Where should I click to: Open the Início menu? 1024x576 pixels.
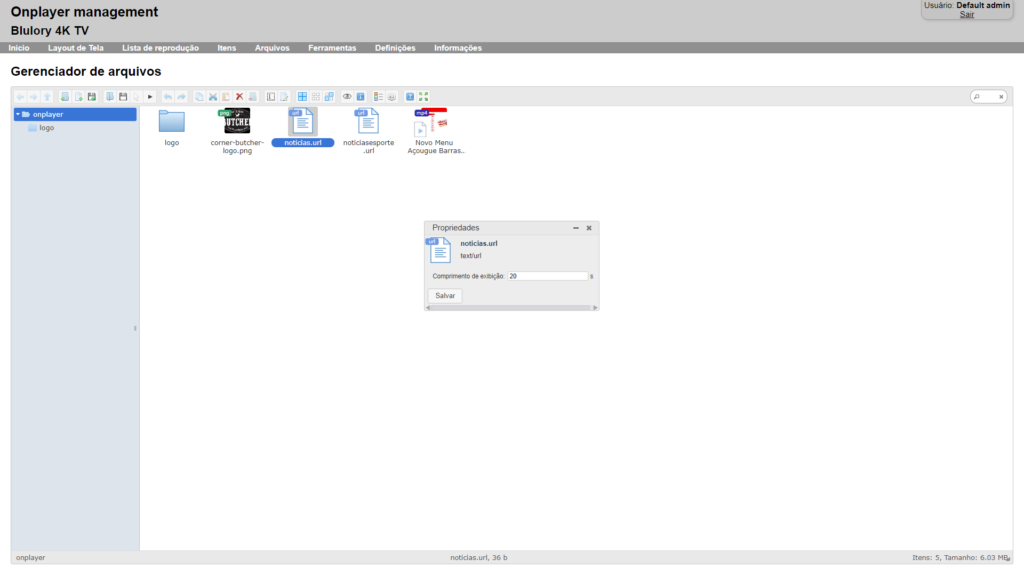pyautogui.click(x=19, y=48)
